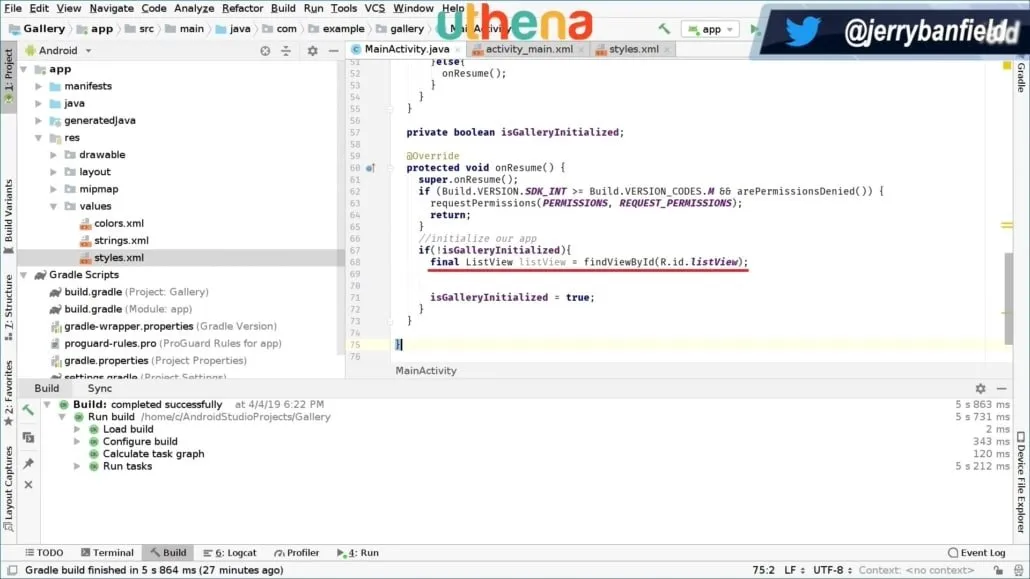Click the Collapse All icon in Project panel
The width and height of the screenshot is (1030, 579).
(286, 51)
